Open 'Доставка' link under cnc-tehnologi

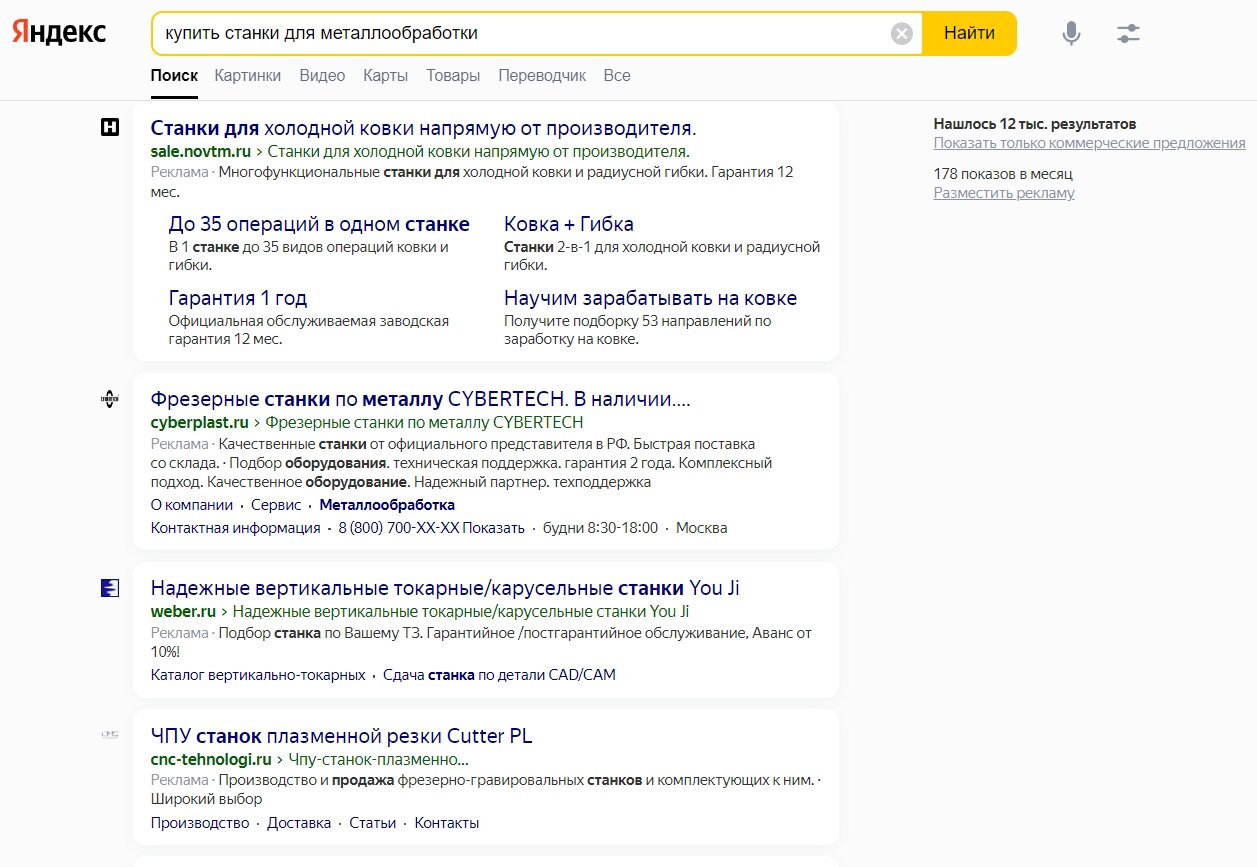click(299, 823)
